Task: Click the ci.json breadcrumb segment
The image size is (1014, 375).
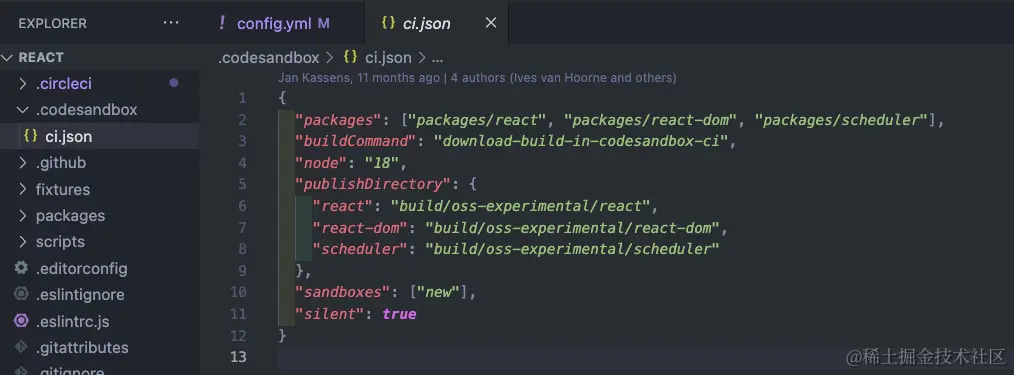Action: pos(388,58)
